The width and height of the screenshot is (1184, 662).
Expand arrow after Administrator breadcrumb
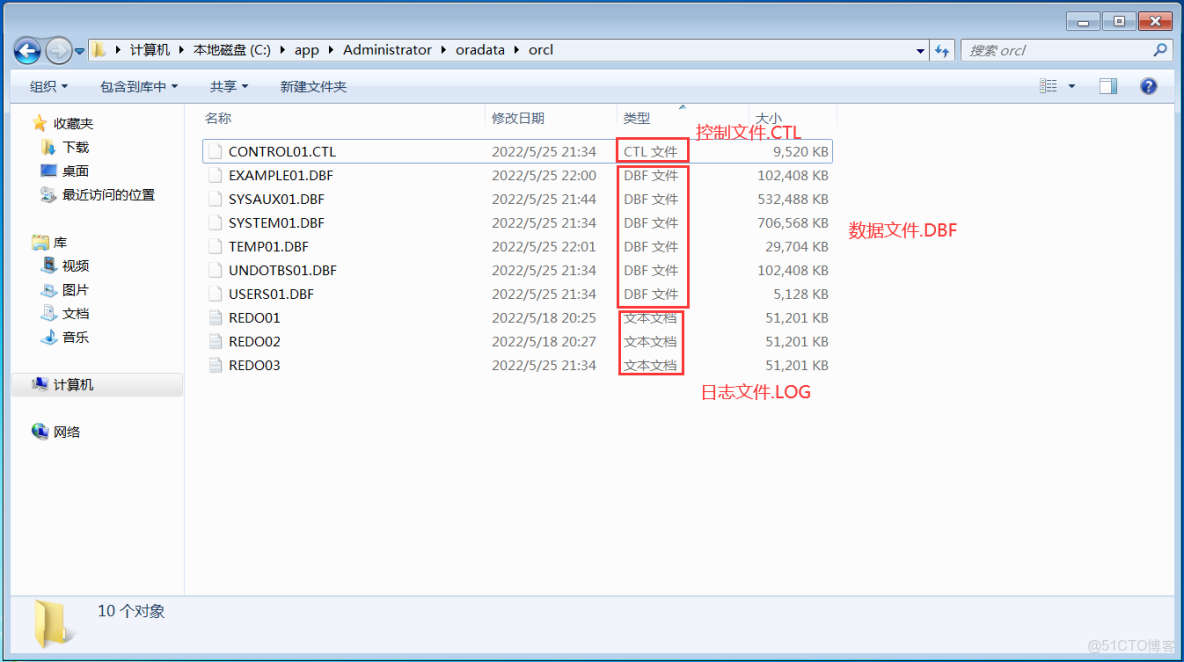point(443,50)
